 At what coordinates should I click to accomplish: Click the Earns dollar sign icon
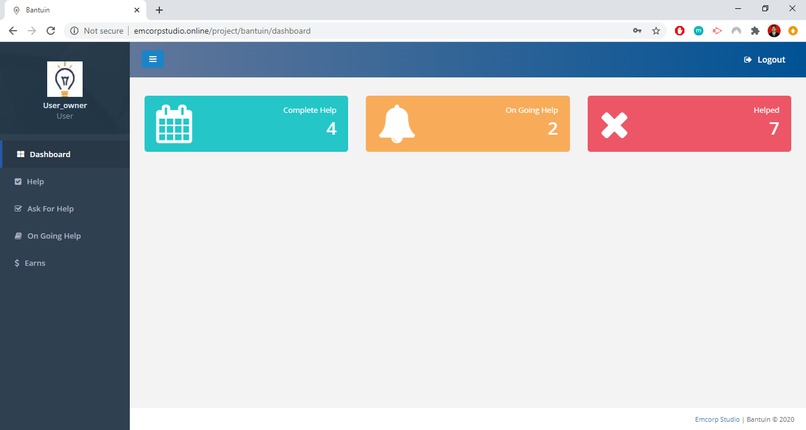tap(17, 263)
